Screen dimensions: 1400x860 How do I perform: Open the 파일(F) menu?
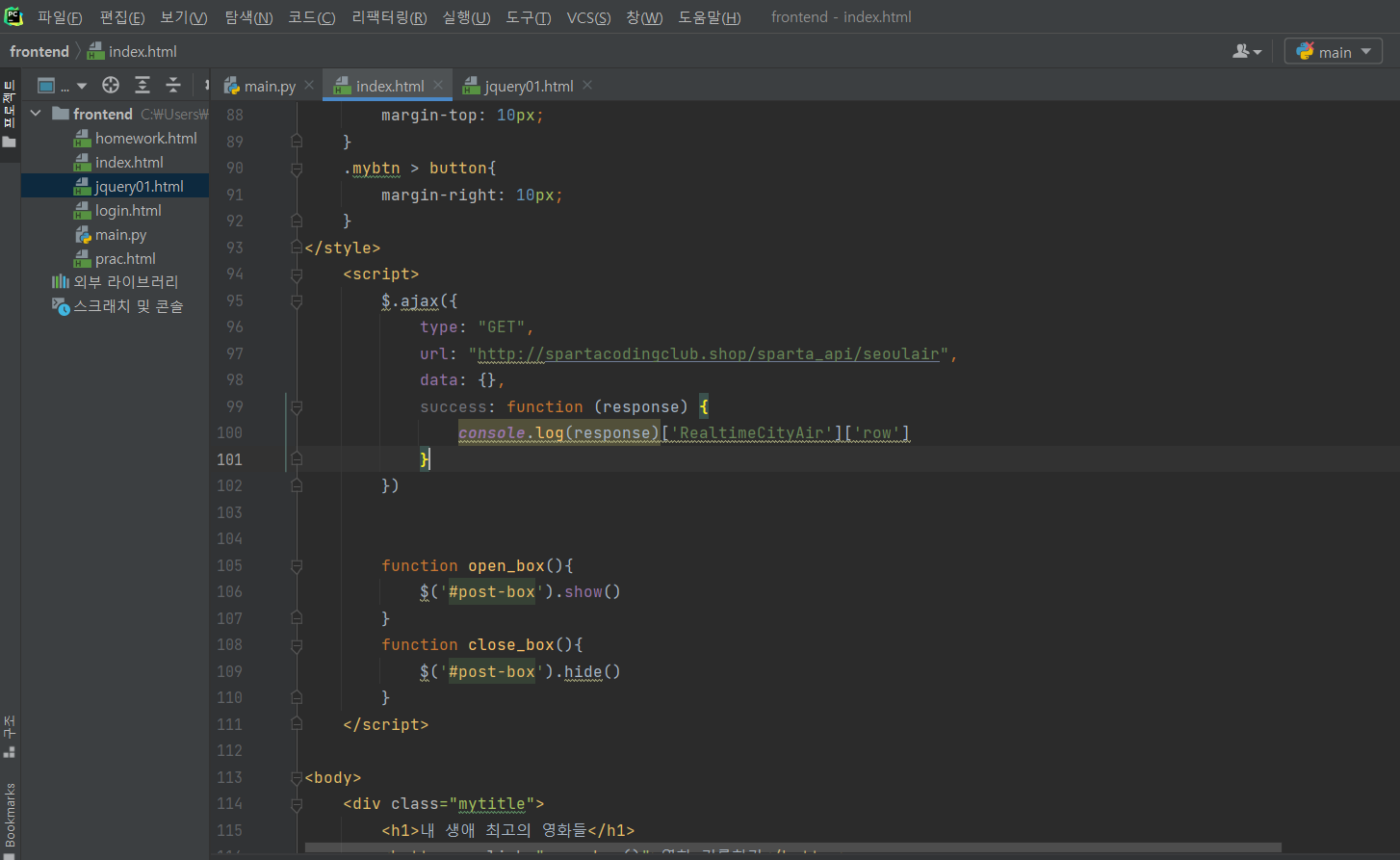pos(60,17)
